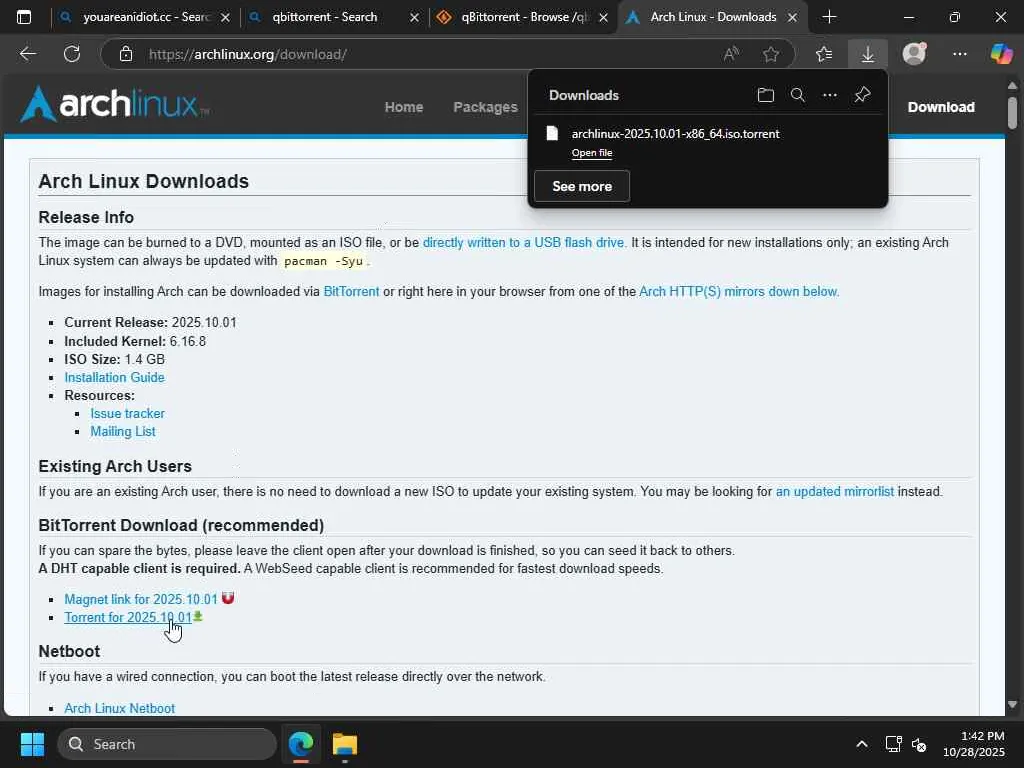Open the downloaded archlinux iso.torrent entry
This screenshot has width=1024, height=768.
point(675,134)
